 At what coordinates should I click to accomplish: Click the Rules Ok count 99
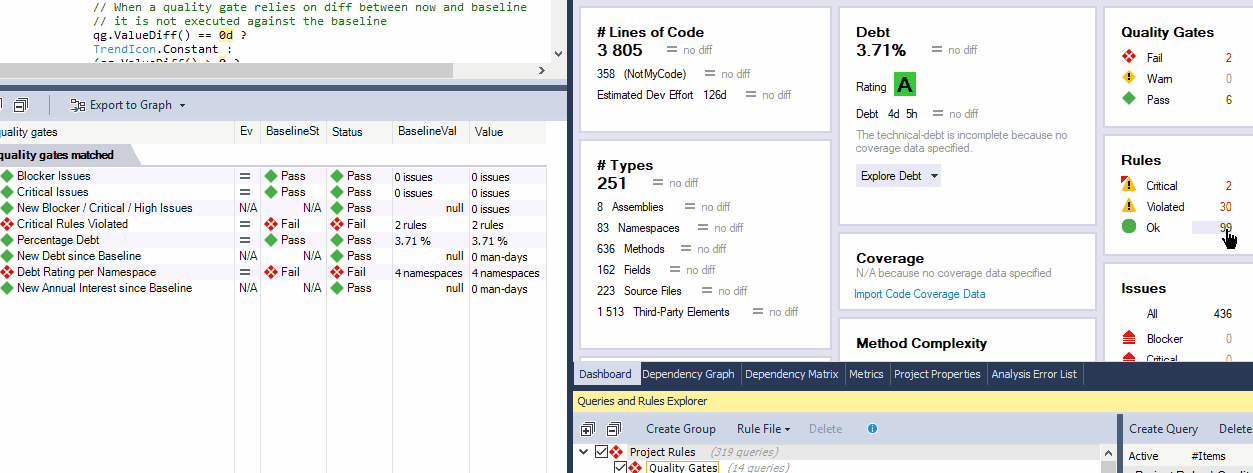point(1225,228)
